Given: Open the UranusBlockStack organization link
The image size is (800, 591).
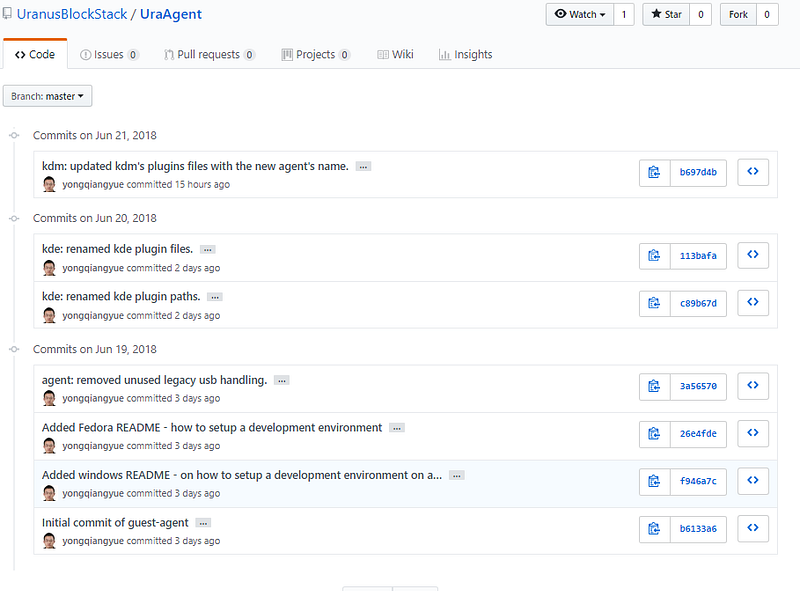Looking at the screenshot, I should [72, 14].
